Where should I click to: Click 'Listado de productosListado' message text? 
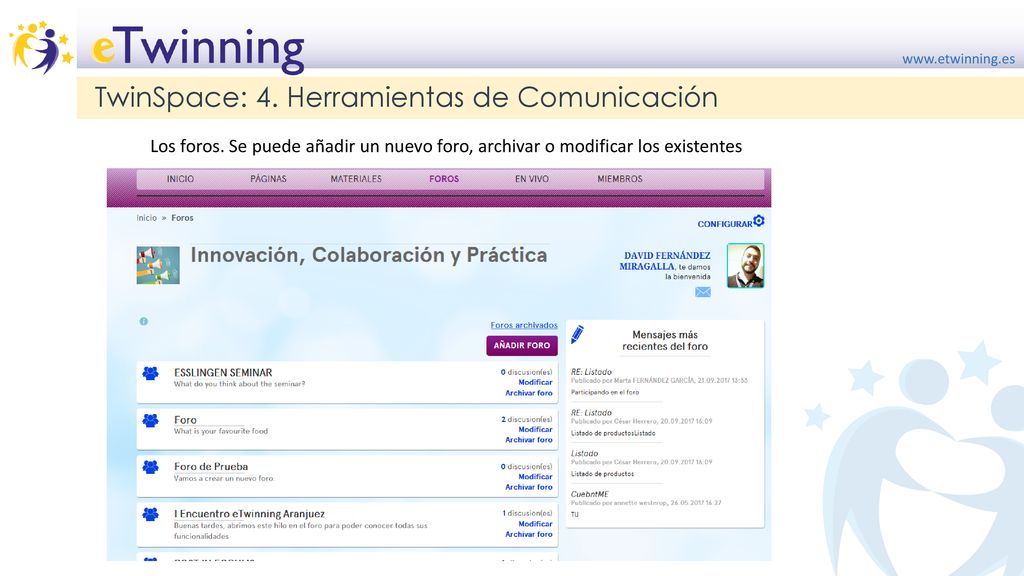pos(613,434)
